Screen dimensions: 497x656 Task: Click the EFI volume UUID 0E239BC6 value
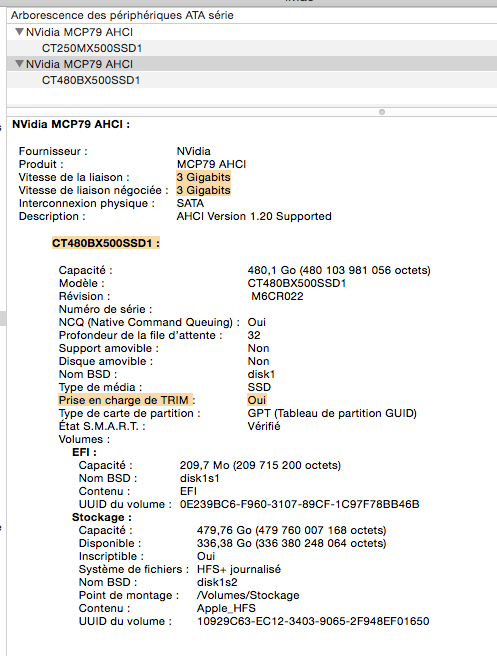point(300,504)
